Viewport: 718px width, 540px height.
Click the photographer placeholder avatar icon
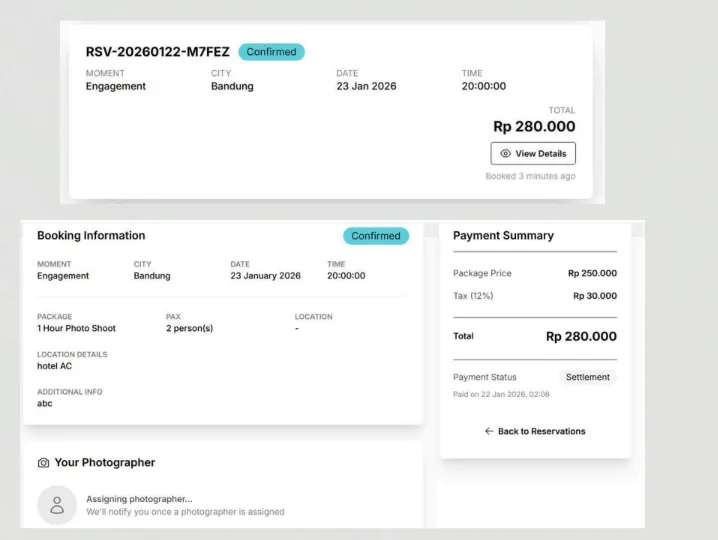tap(57, 505)
